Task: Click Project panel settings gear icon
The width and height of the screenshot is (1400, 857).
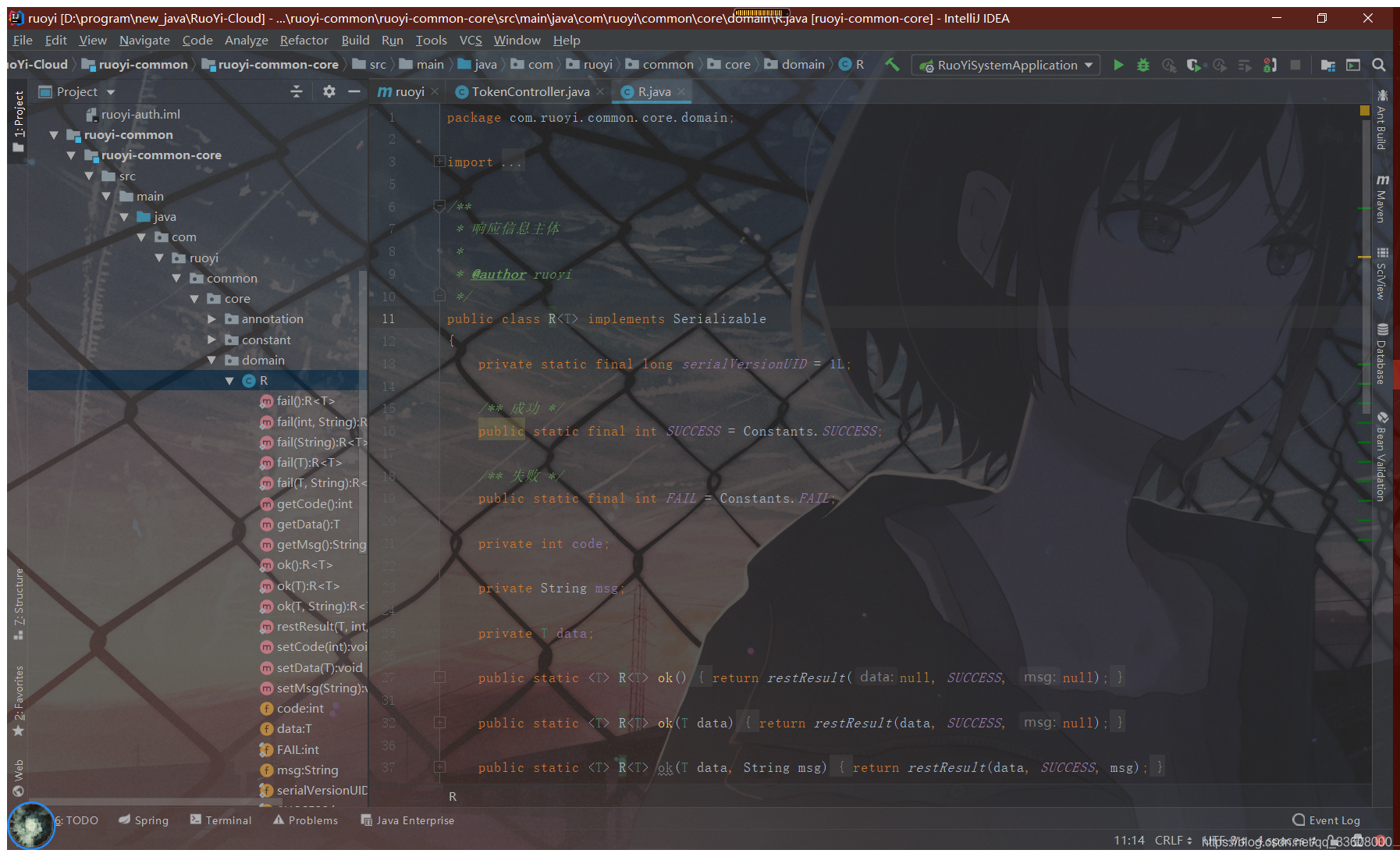Action: point(329,91)
